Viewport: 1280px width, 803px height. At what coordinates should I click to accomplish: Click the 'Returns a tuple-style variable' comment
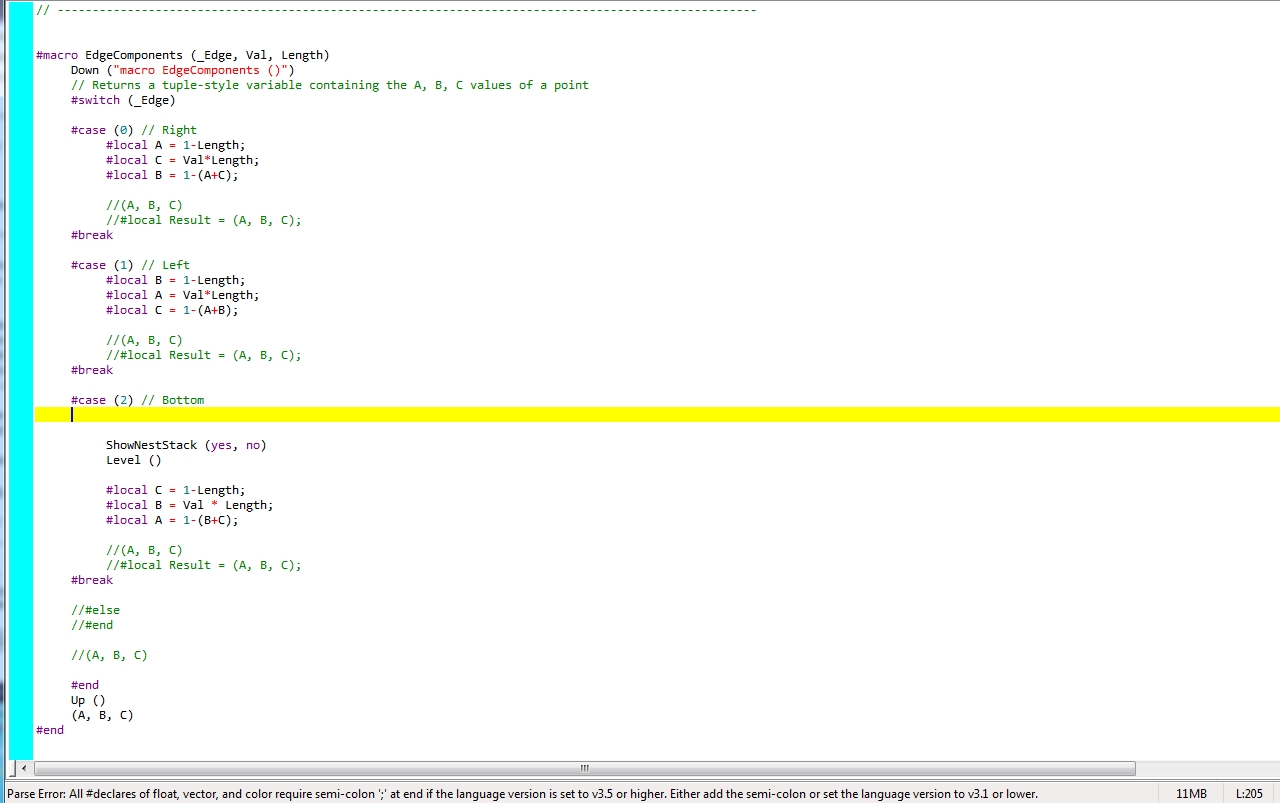330,85
